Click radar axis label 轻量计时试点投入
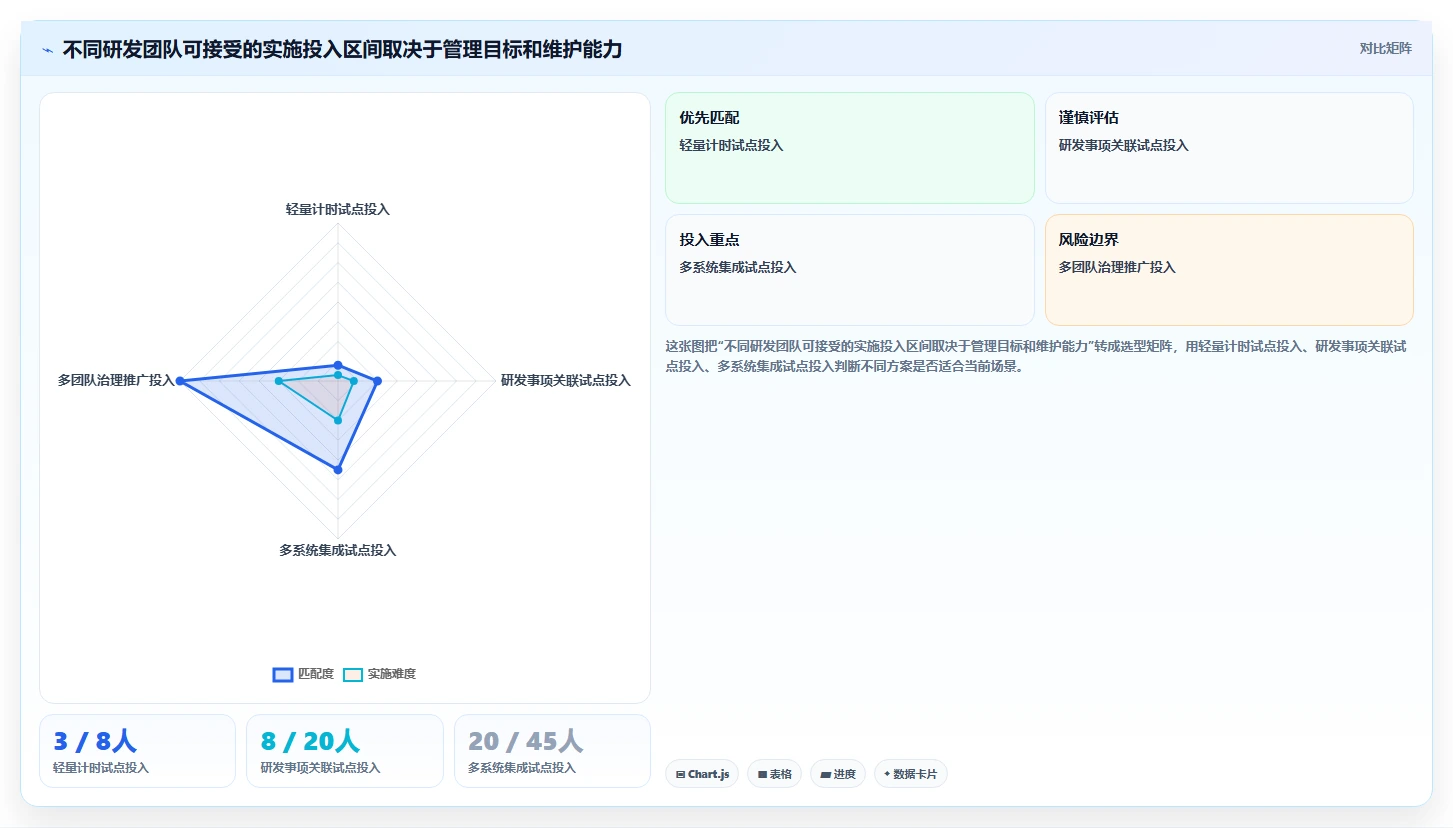This screenshot has height=828, width=1453. coord(338,209)
